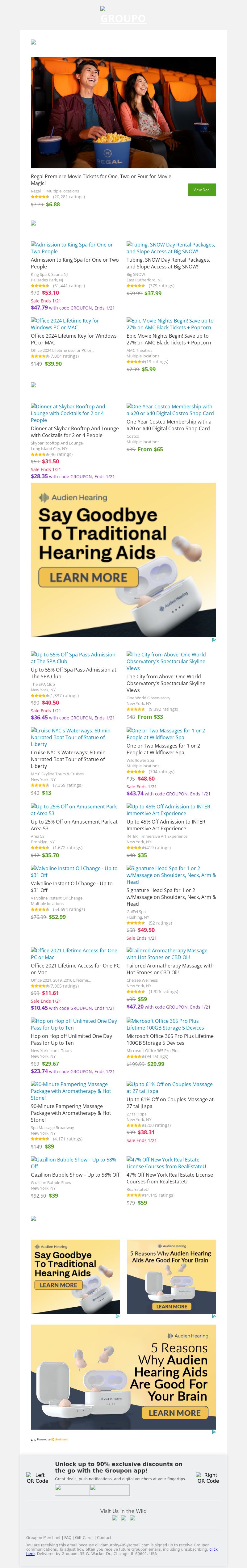This screenshot has width=247, height=1568.
Task: Open last social icon under Visit Us in the Wild
Action: coord(132,1518)
